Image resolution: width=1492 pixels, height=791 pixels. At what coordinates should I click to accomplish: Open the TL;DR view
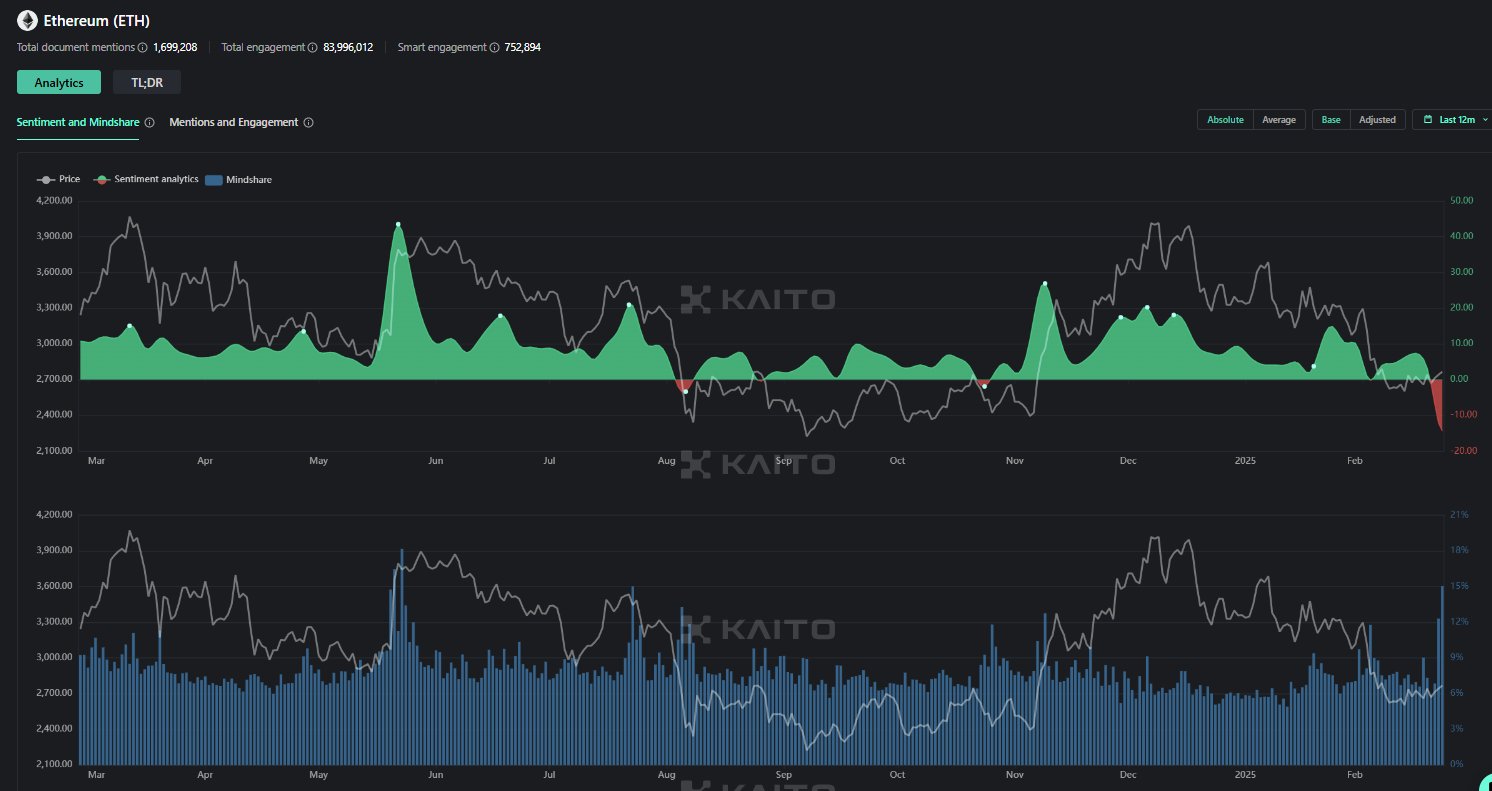(x=146, y=83)
